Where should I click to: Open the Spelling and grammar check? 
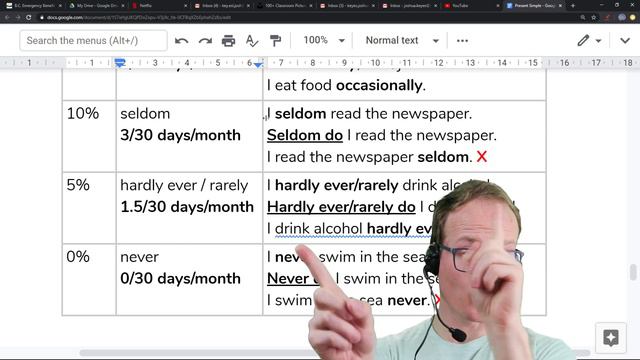pyautogui.click(x=252, y=40)
